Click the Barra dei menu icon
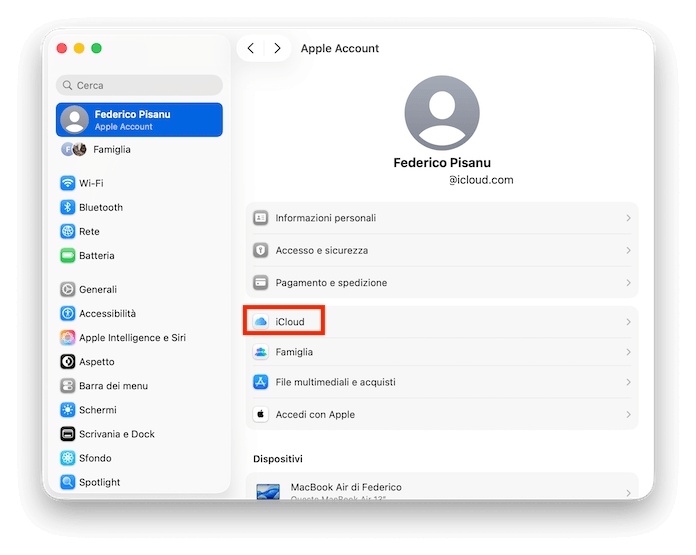Viewport: 696px width, 555px height. 67,386
